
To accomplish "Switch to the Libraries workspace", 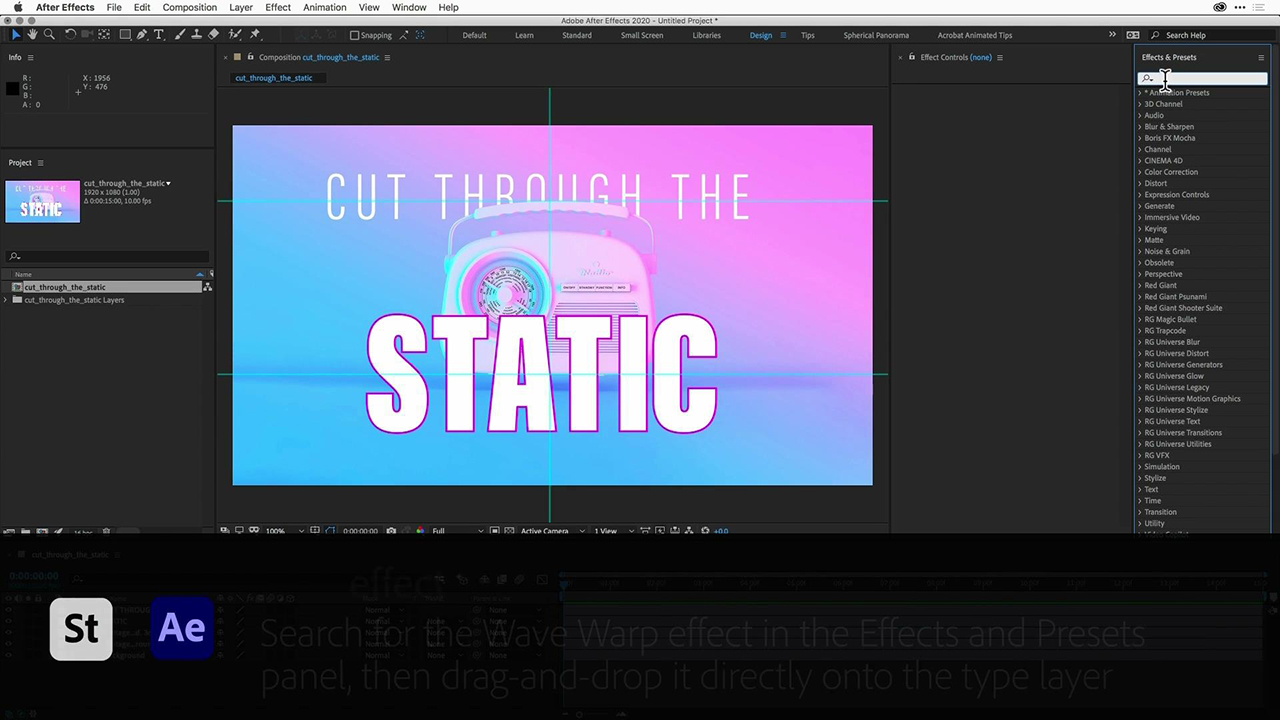I will (706, 35).
